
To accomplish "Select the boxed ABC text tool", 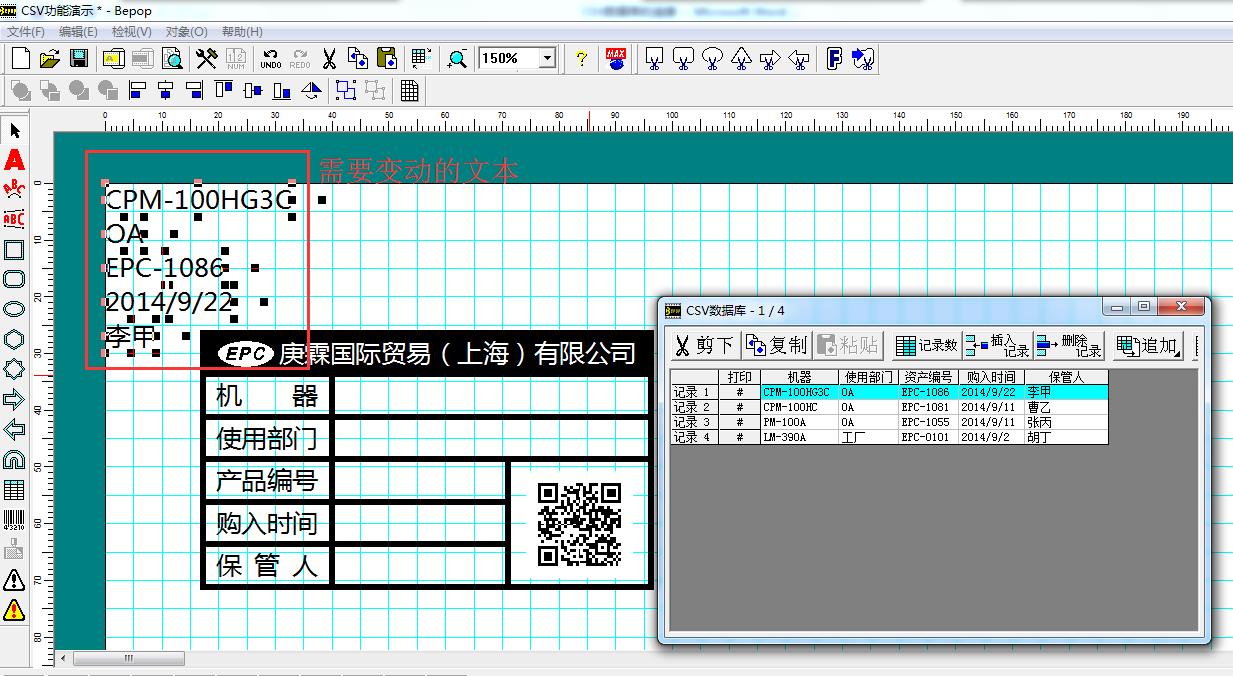I will (x=14, y=219).
